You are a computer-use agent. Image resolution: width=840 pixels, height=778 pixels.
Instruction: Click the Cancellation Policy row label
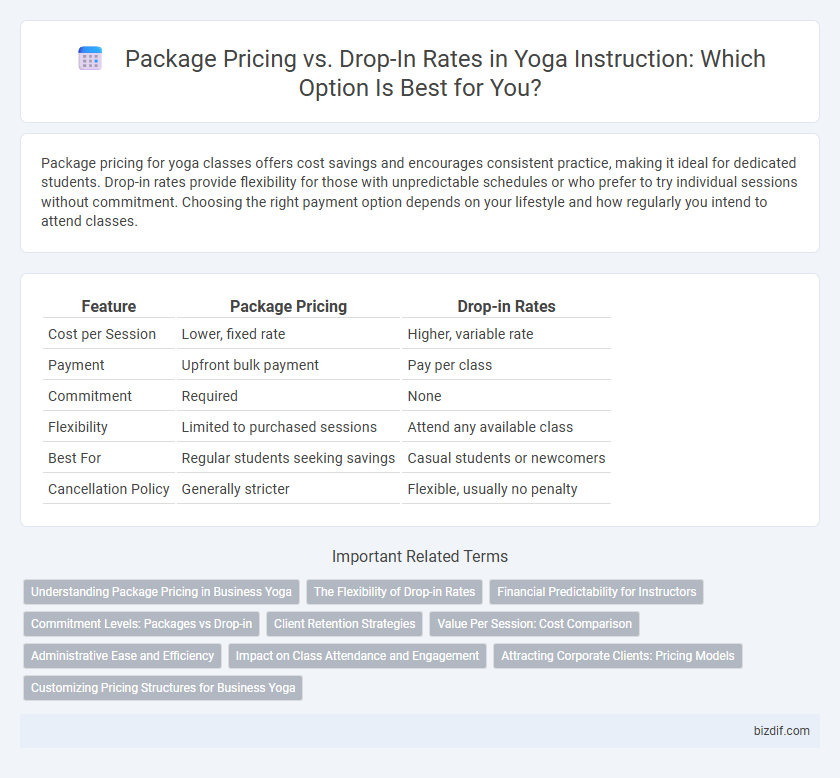pyautogui.click(x=109, y=489)
